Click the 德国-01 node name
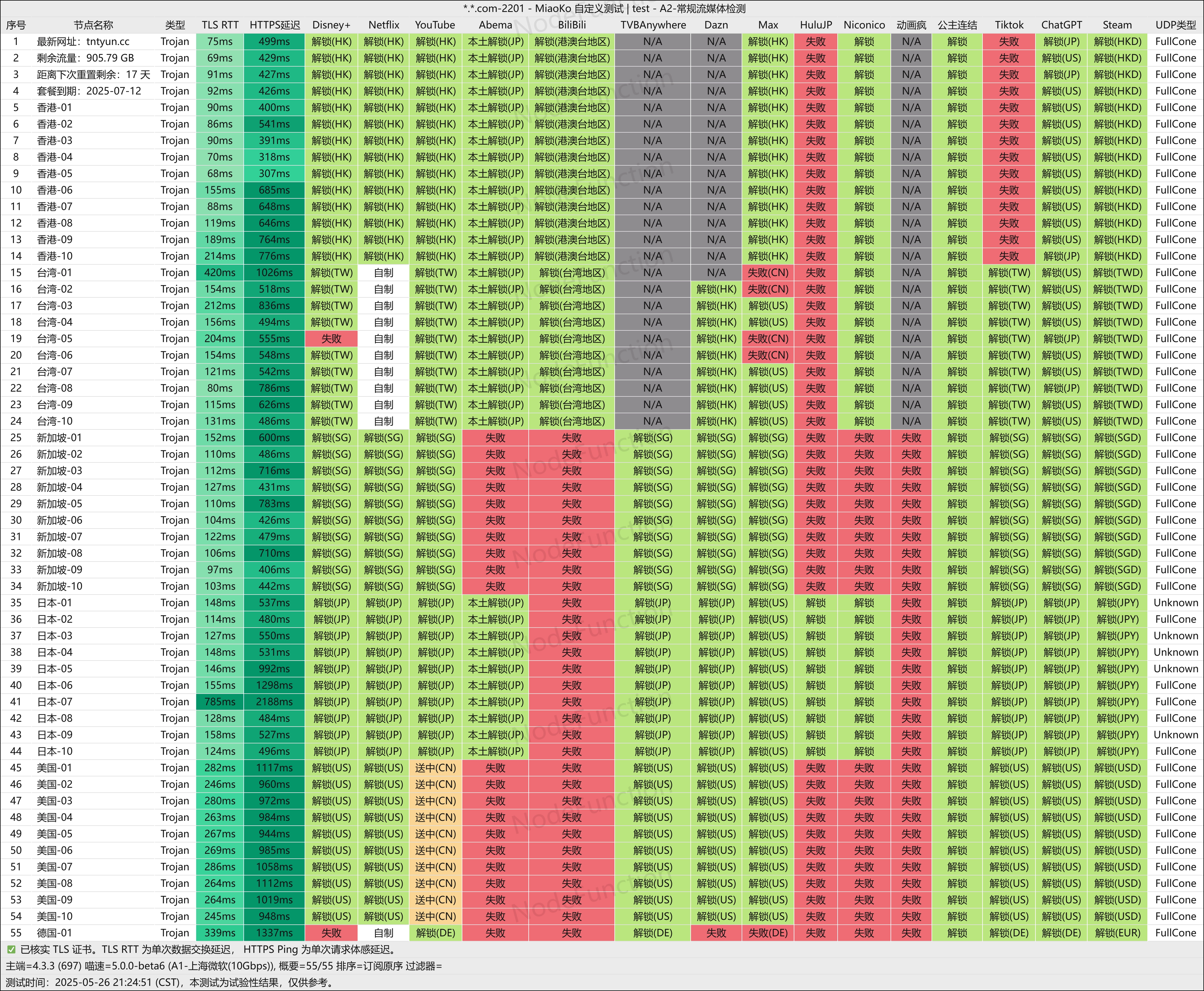1204x991 pixels. (55, 933)
